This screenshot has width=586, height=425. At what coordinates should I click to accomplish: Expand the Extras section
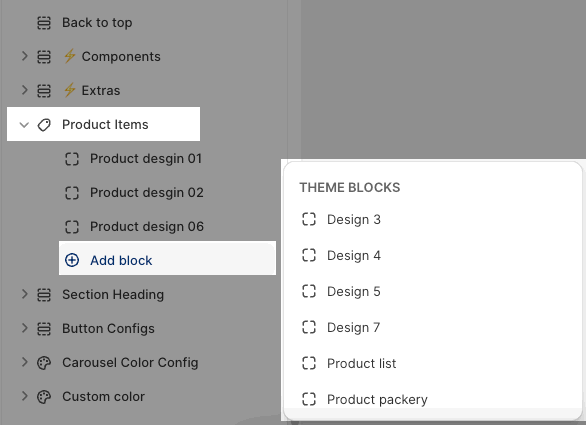pyautogui.click(x=24, y=90)
